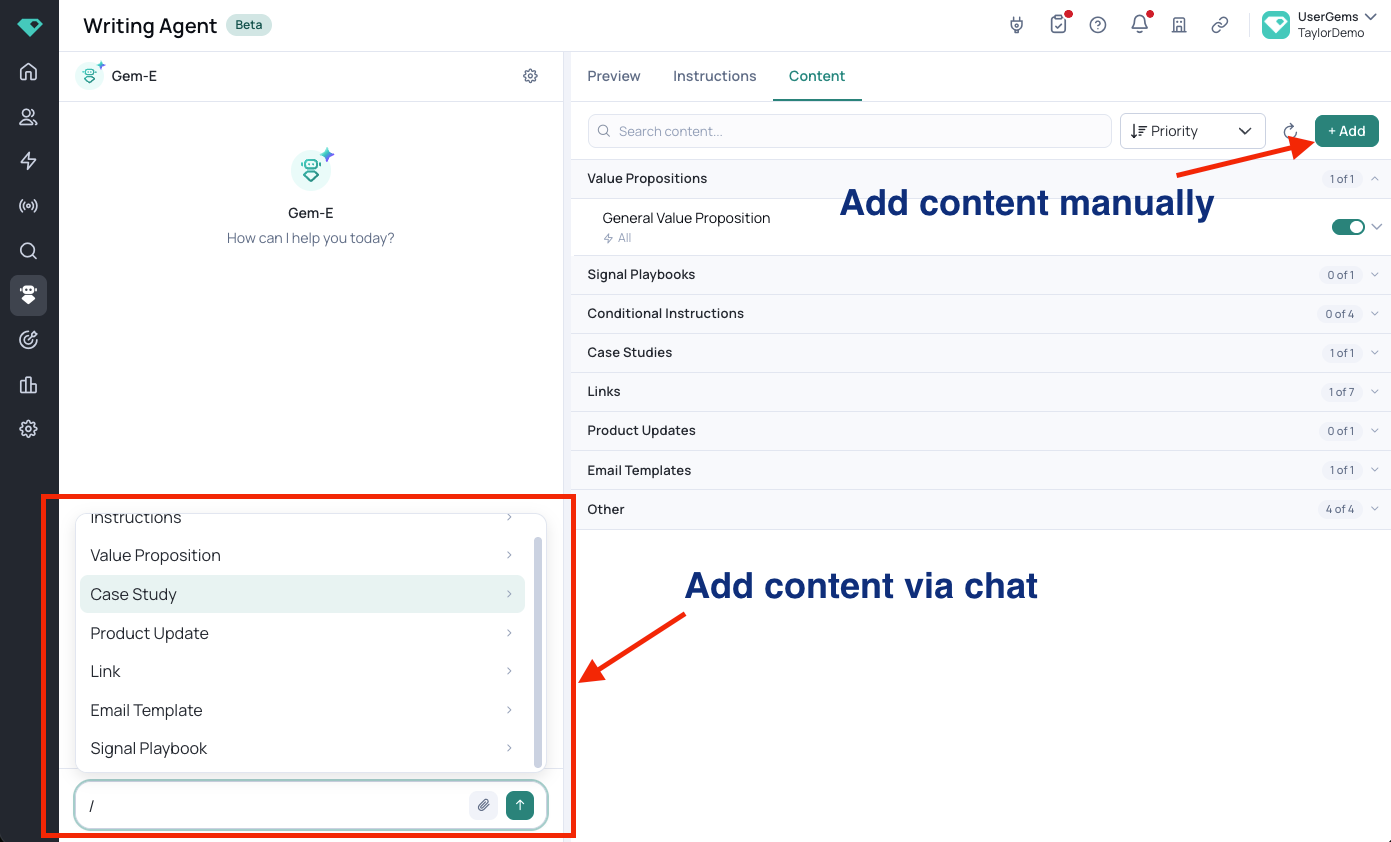Click the slash menu scrollbar

(539, 650)
